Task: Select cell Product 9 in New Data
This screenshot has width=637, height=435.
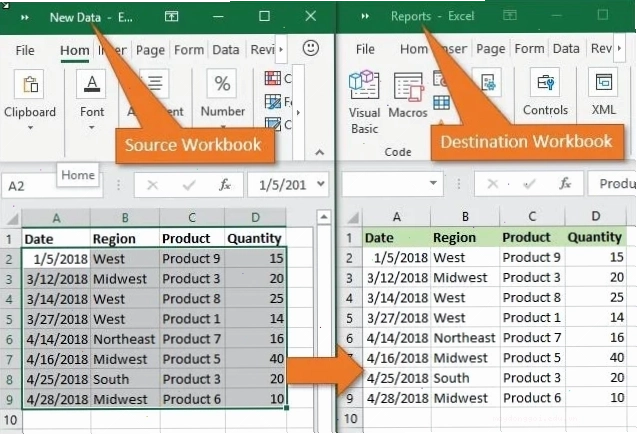Action: [x=192, y=259]
